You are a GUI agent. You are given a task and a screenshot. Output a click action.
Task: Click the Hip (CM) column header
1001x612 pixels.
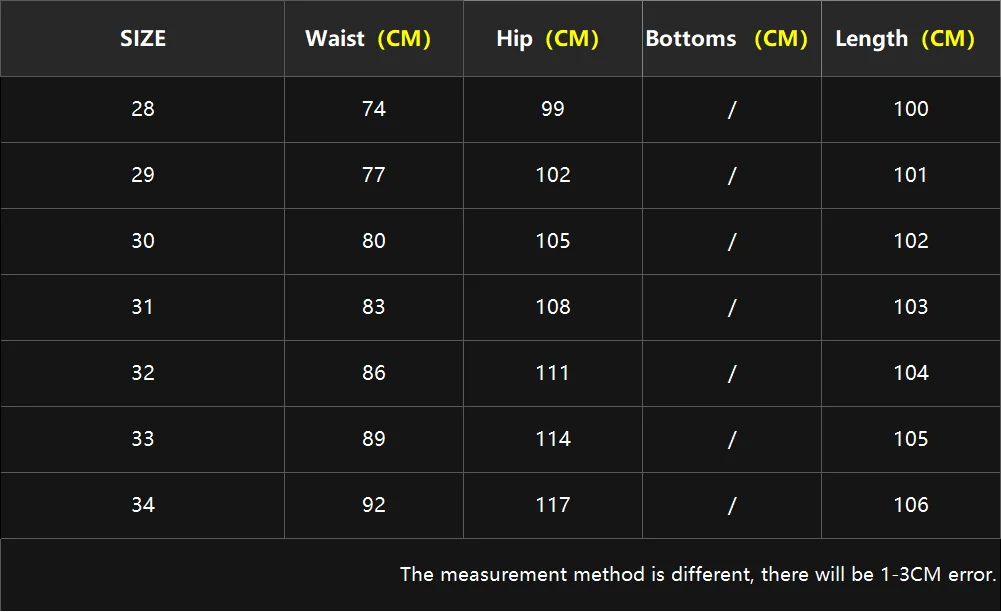point(547,39)
